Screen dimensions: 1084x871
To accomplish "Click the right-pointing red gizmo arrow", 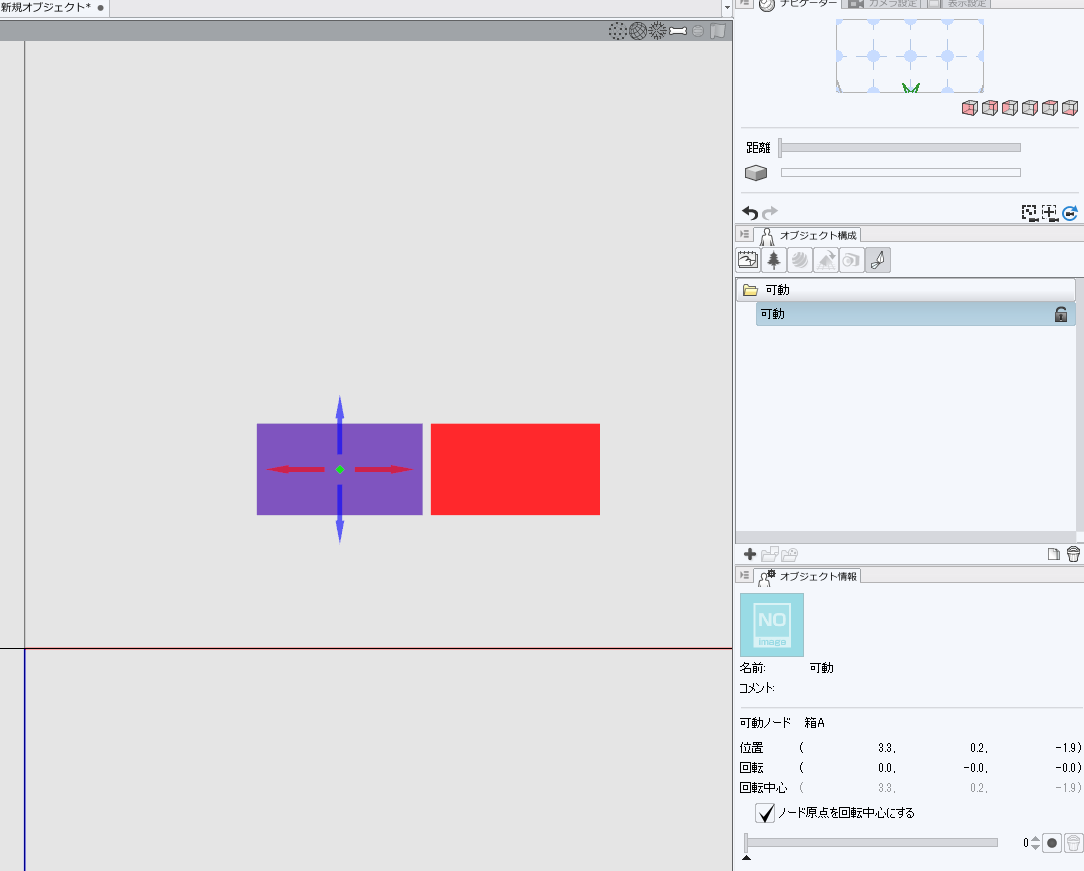I will pyautogui.click(x=384, y=469).
